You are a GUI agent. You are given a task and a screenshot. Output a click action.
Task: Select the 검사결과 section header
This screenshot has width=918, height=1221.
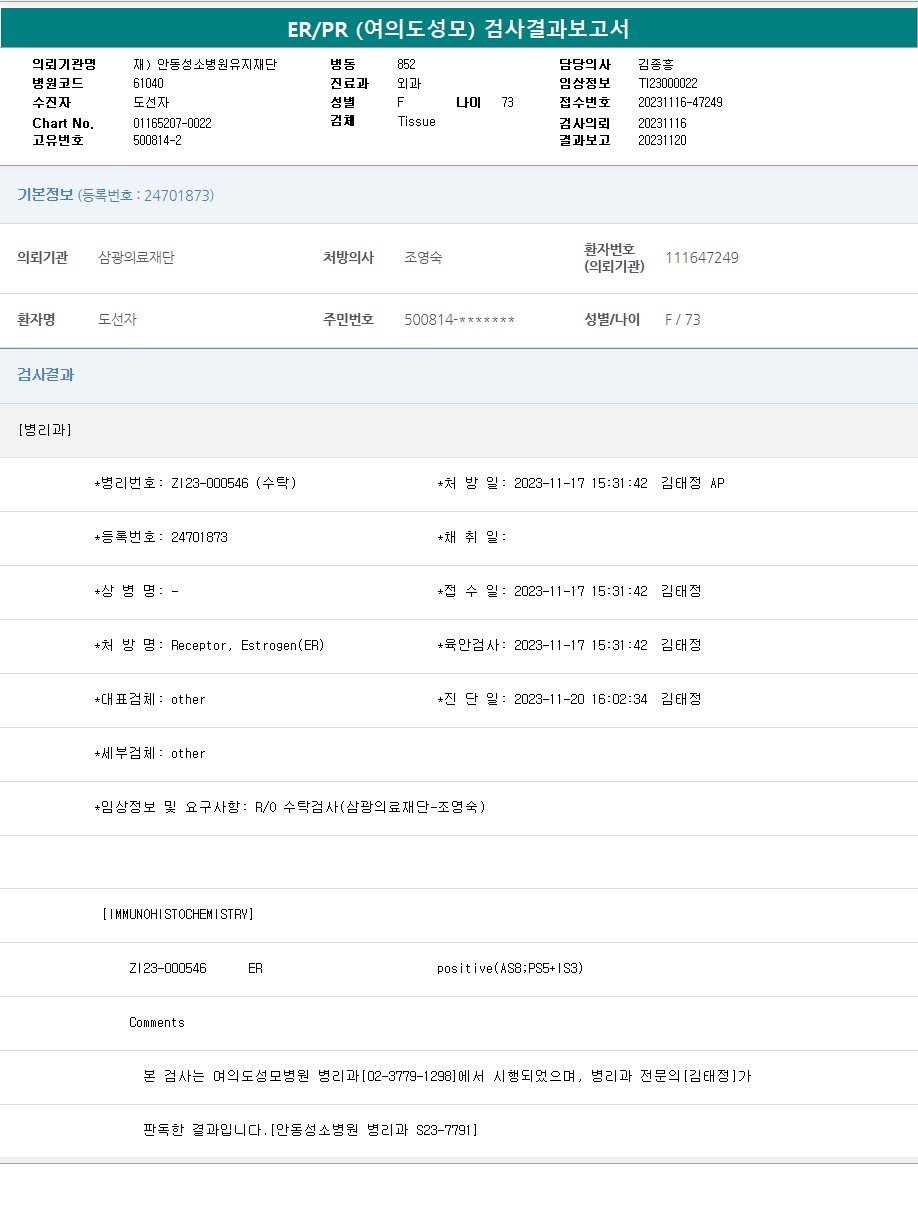(x=46, y=375)
